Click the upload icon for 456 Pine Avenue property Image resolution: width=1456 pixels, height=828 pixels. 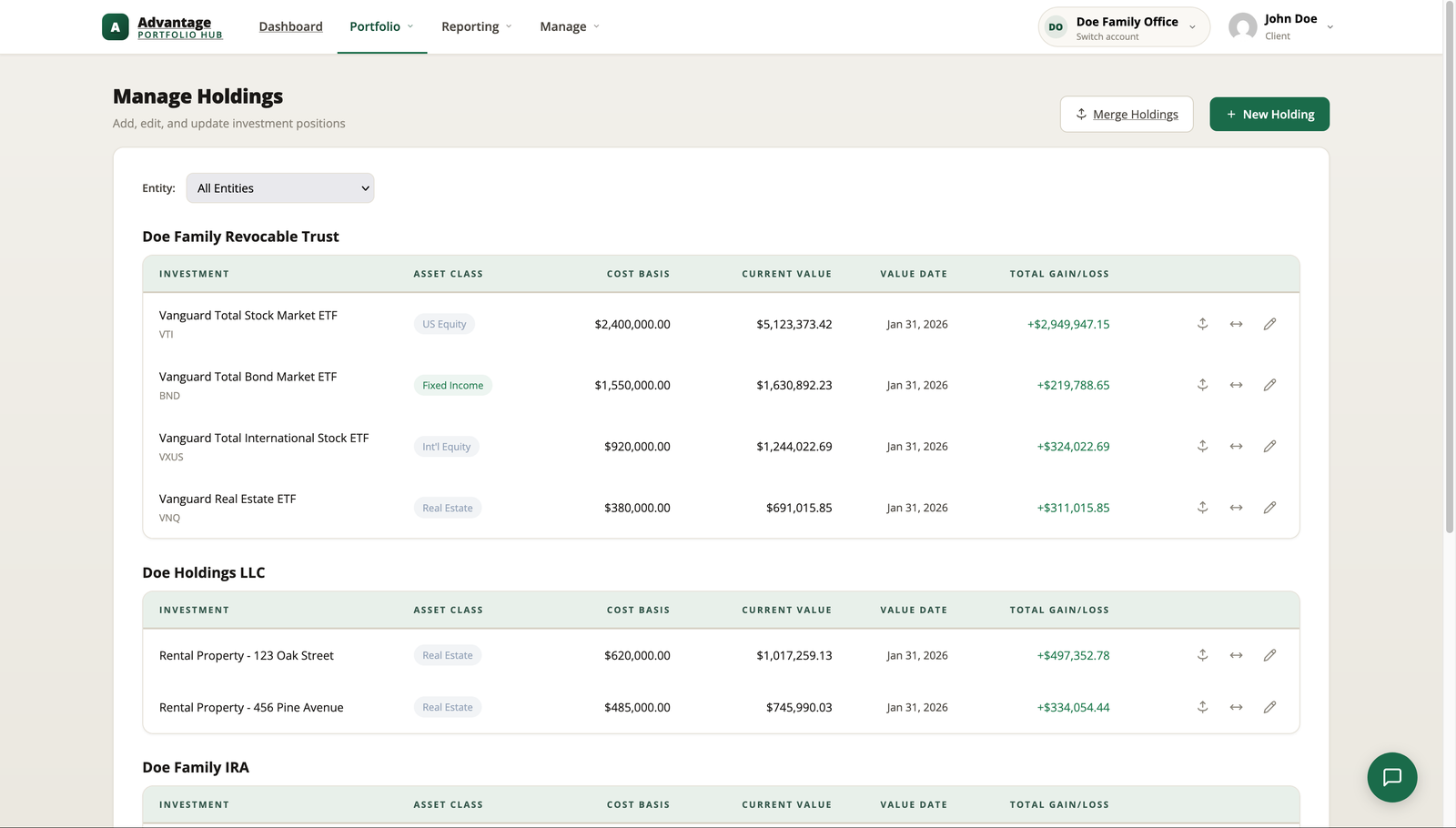pos(1202,707)
